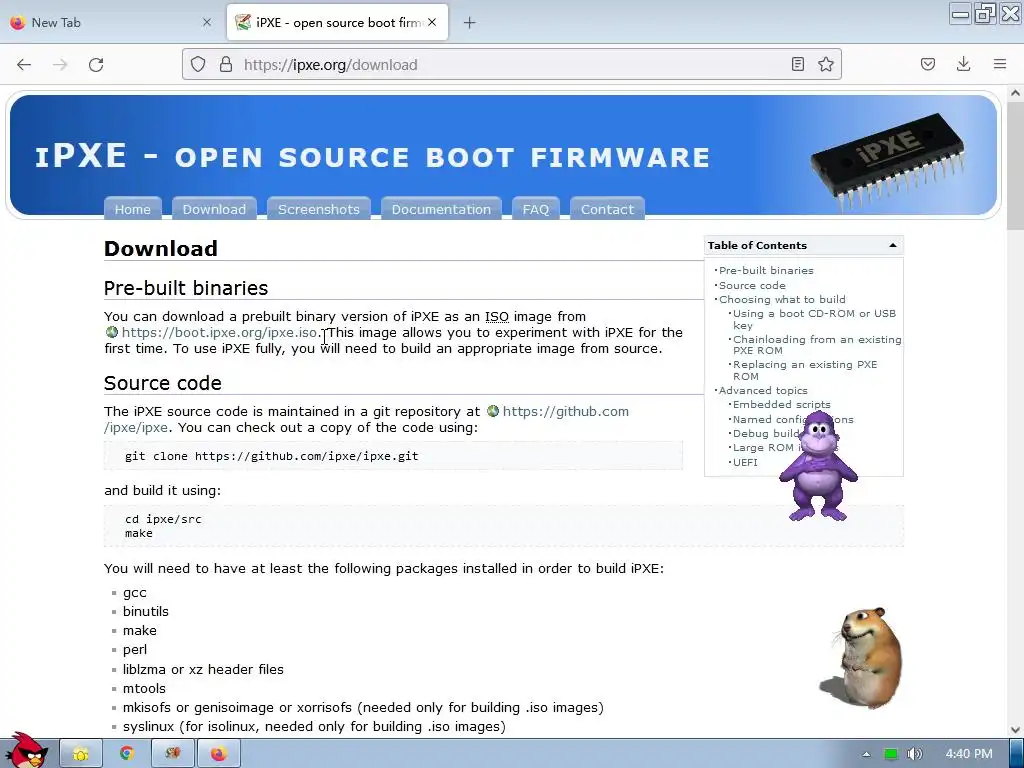Click the hamster desktop character

[863, 656]
